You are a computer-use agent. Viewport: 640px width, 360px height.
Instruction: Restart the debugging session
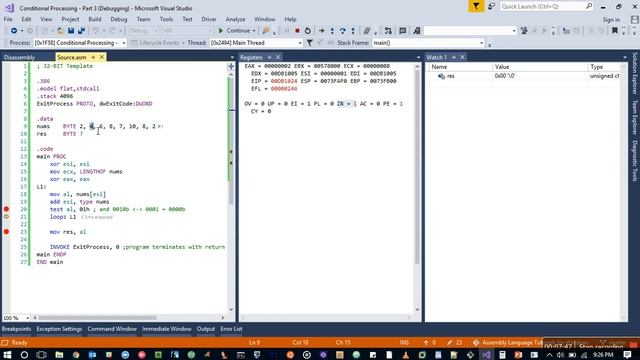tap(308, 31)
